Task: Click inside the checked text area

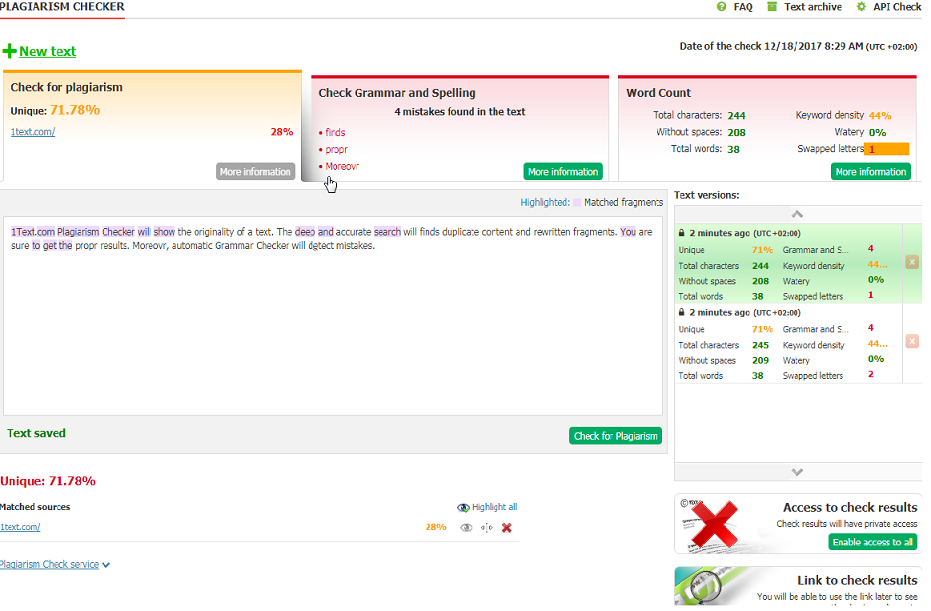Action: pos(332,330)
